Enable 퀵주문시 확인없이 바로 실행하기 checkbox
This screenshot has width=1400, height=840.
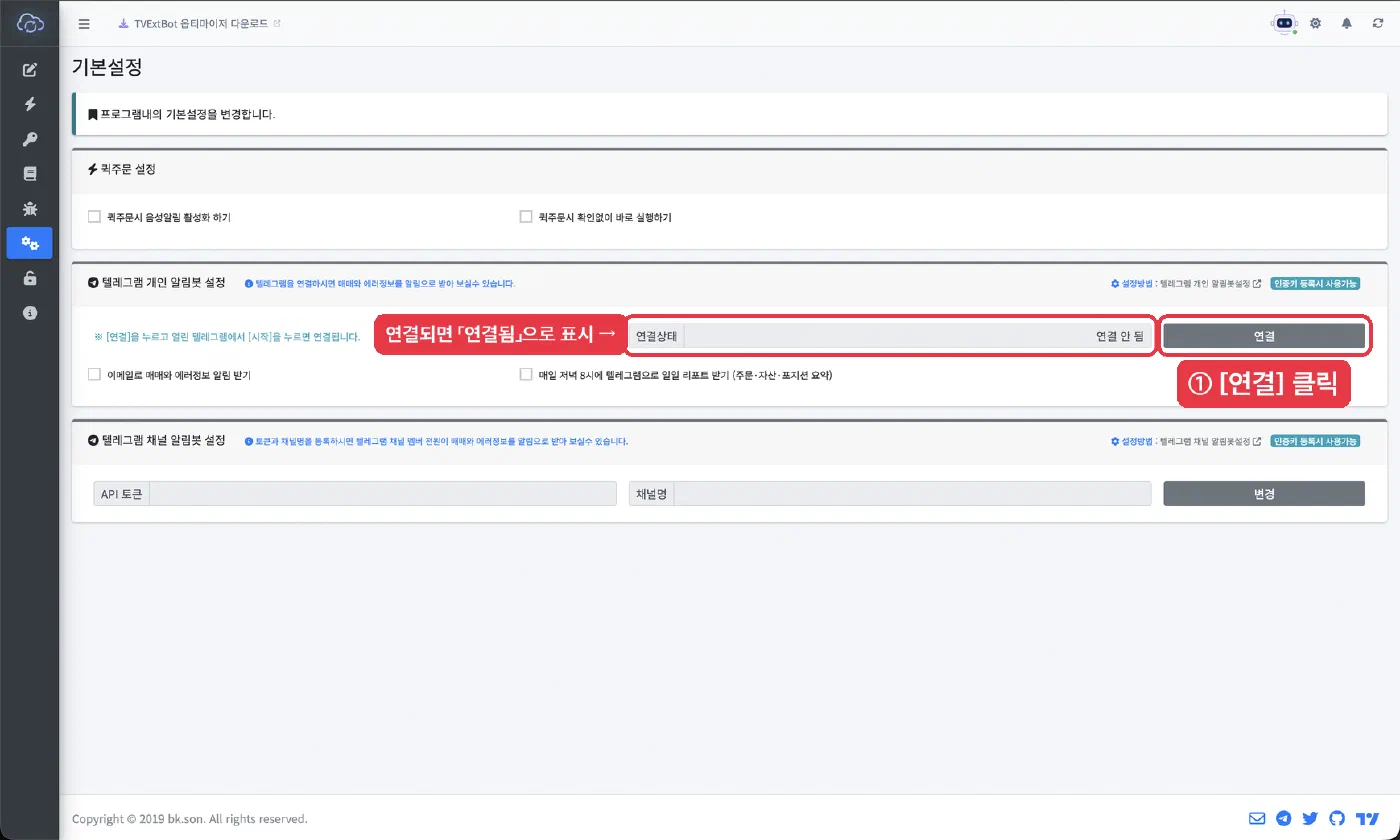tap(526, 216)
